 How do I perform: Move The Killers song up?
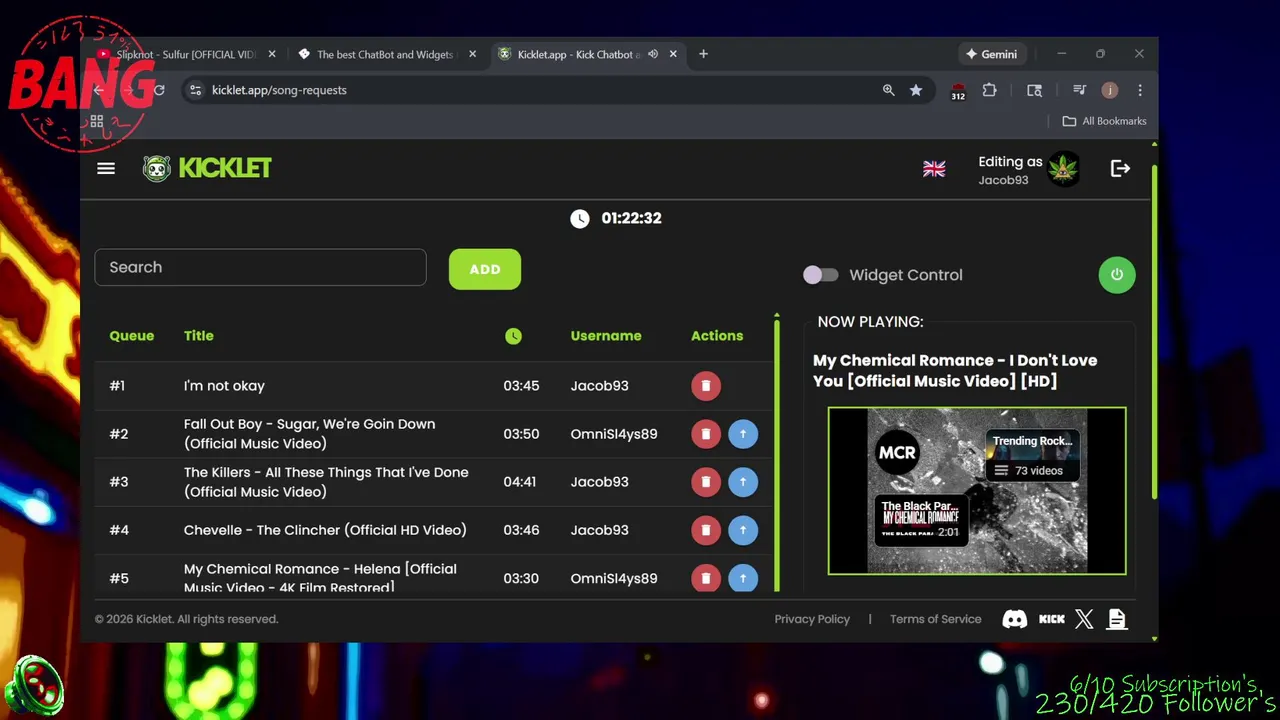click(743, 482)
